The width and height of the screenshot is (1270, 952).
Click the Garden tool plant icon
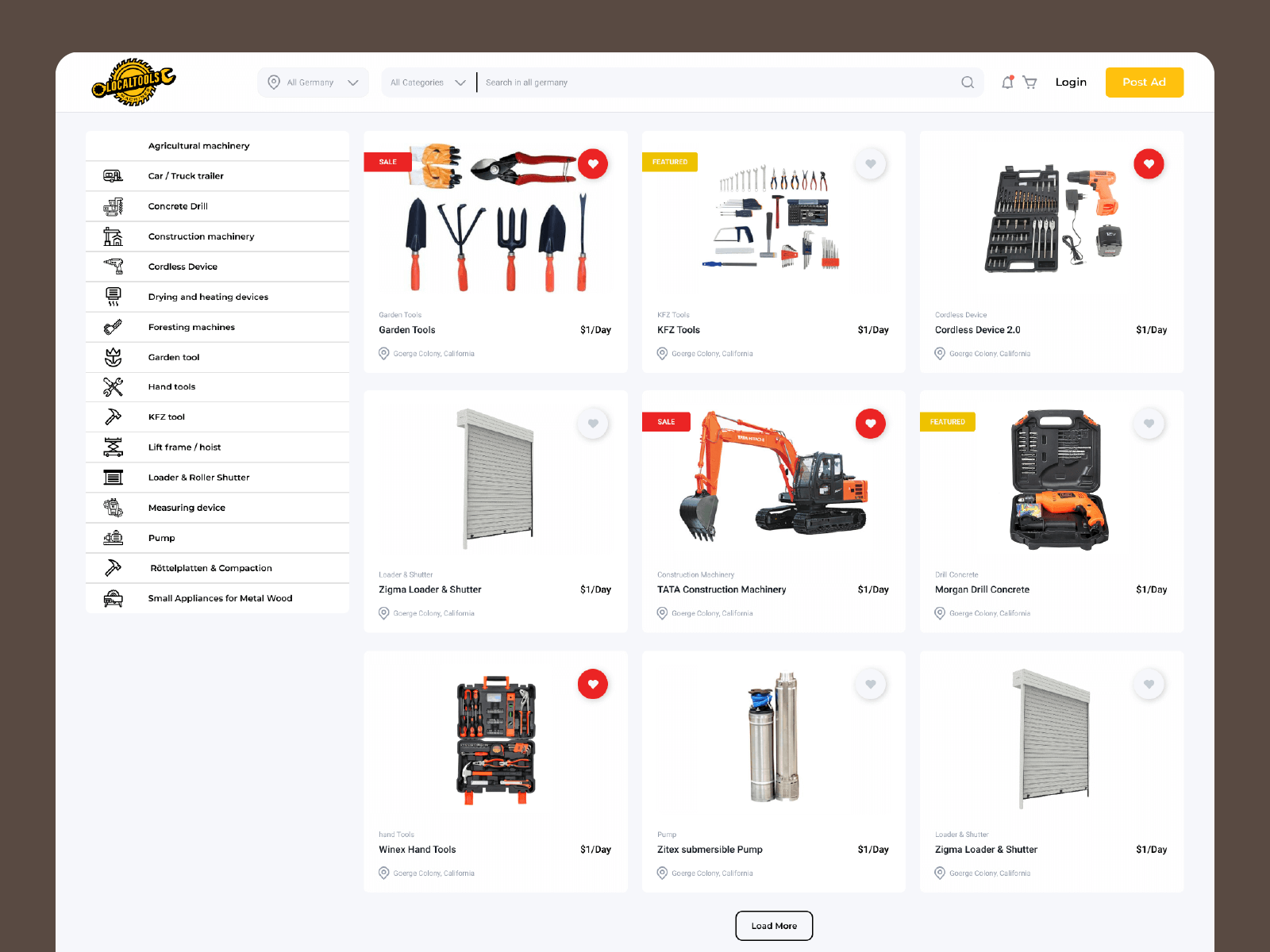pyautogui.click(x=114, y=357)
